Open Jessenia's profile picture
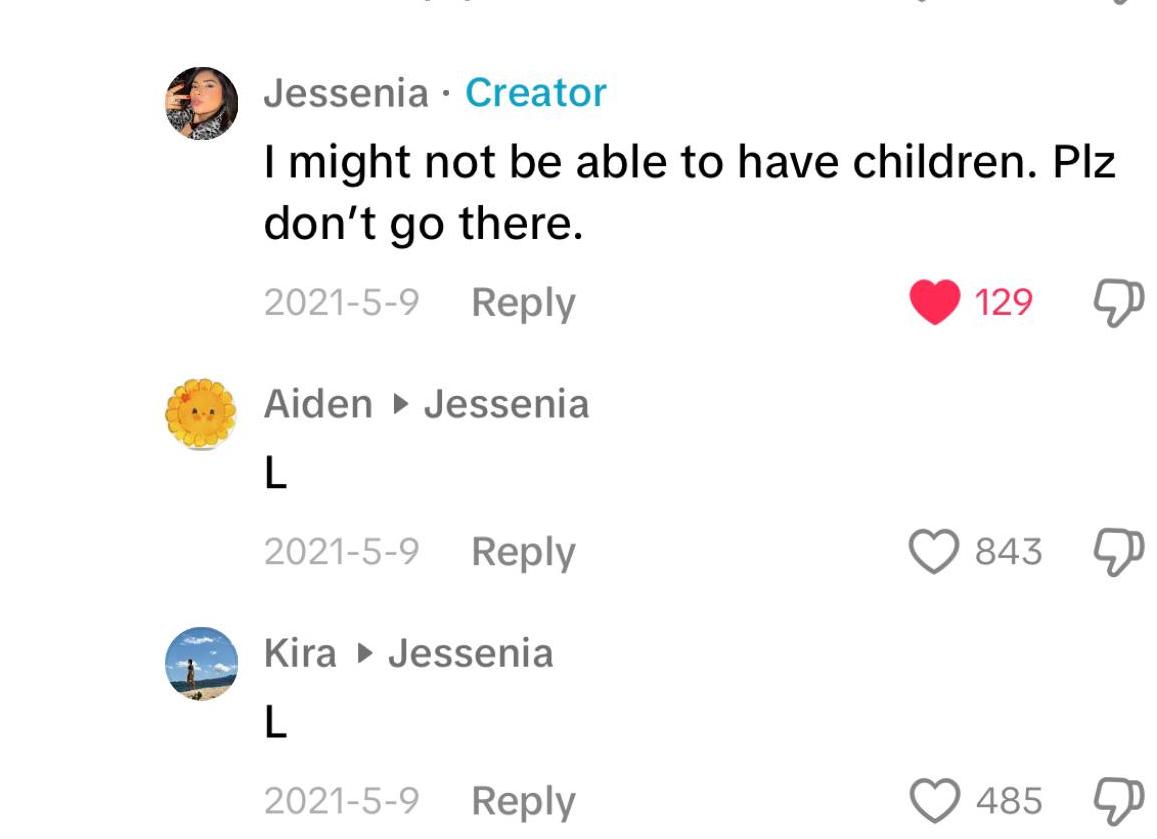Viewport: 1157px width, 839px height. (x=201, y=103)
